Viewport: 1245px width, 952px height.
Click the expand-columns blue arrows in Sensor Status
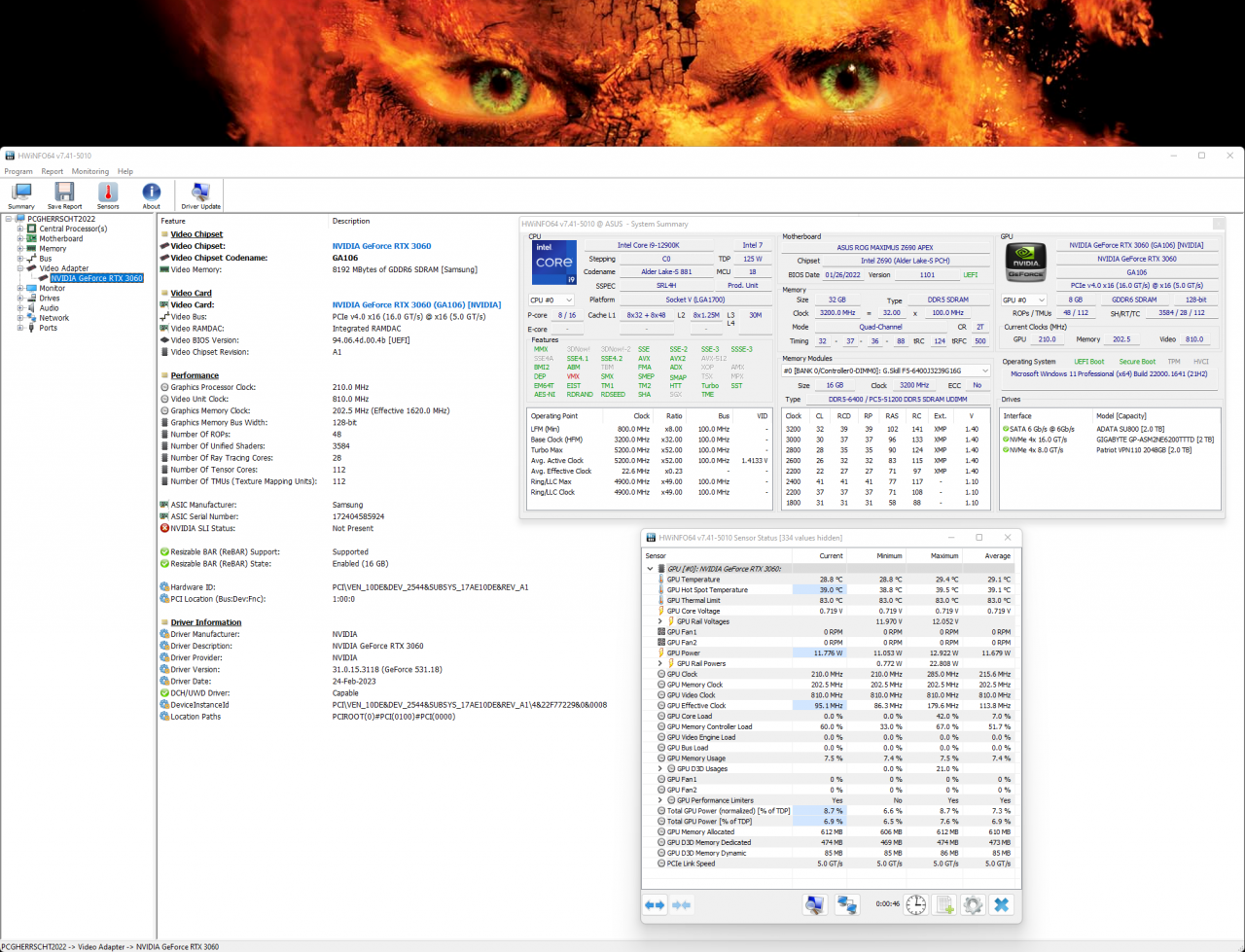pos(655,905)
